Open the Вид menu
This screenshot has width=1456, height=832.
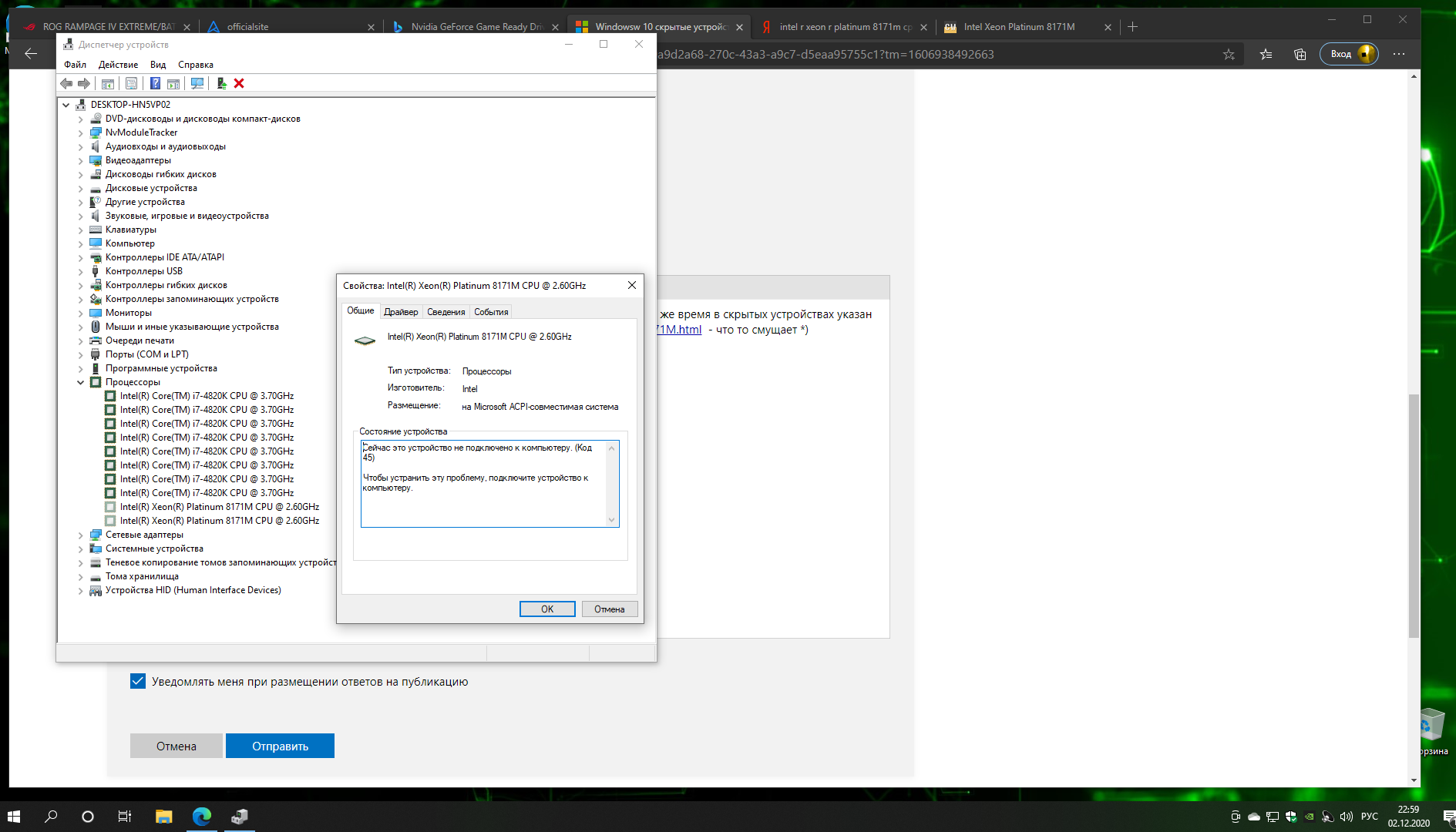(158, 65)
